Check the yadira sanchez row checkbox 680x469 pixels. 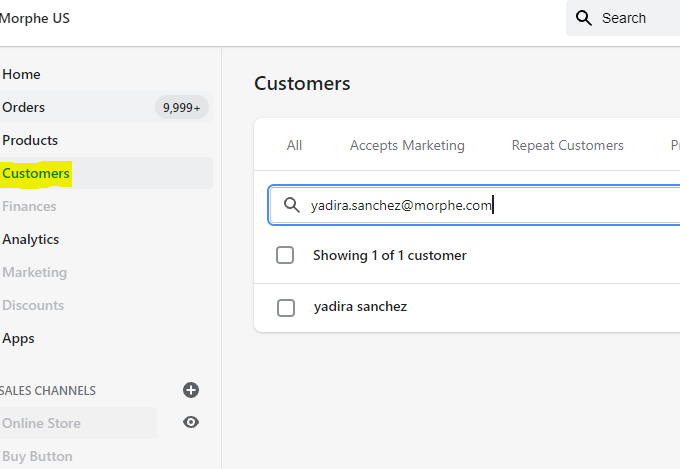coord(285,307)
